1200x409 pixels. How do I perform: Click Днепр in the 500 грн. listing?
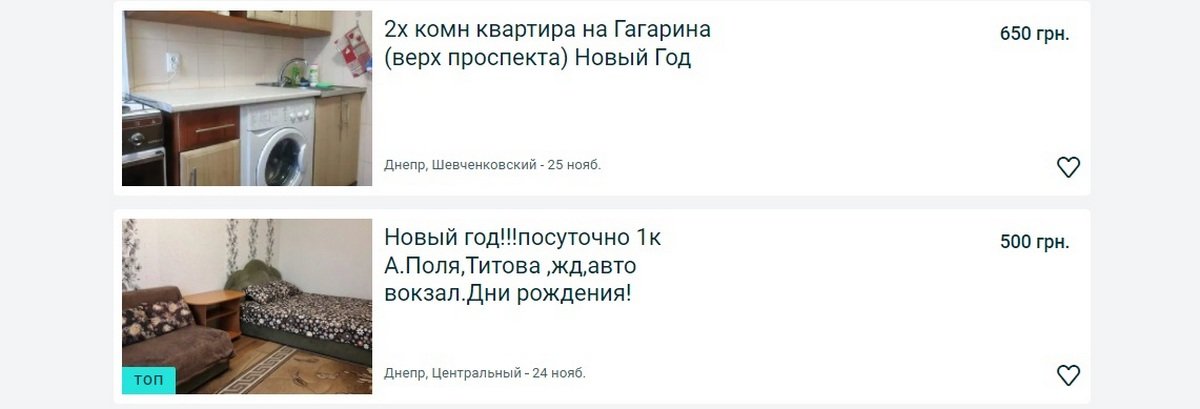click(404, 374)
